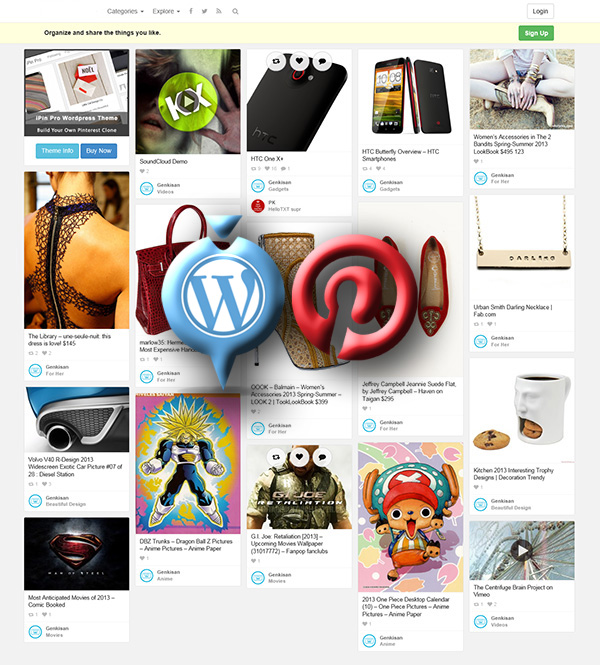Repin the HTC One X+ pin
600x665 pixels.
tap(276, 61)
